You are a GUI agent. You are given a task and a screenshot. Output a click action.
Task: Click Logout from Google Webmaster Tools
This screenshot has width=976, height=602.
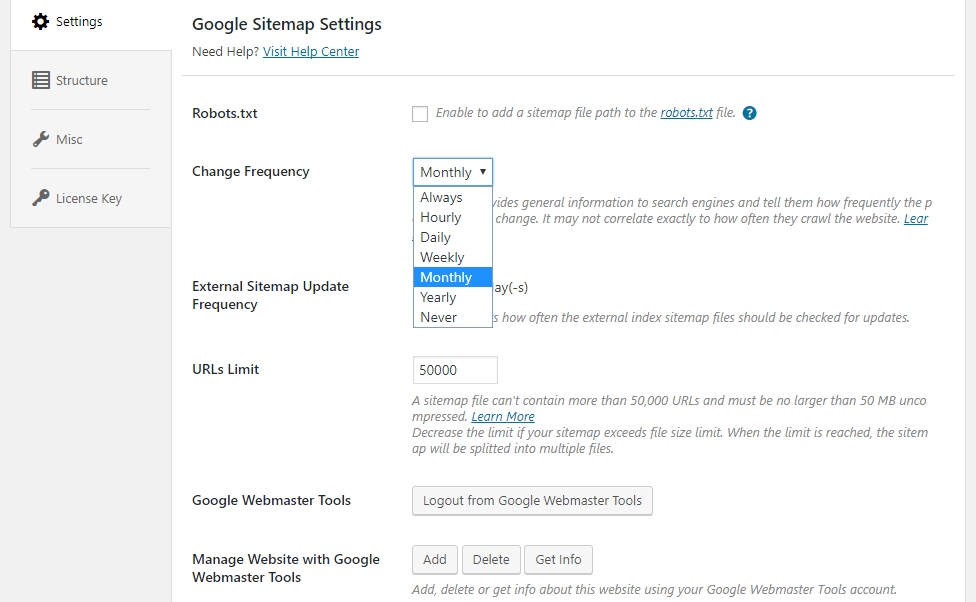pos(532,501)
